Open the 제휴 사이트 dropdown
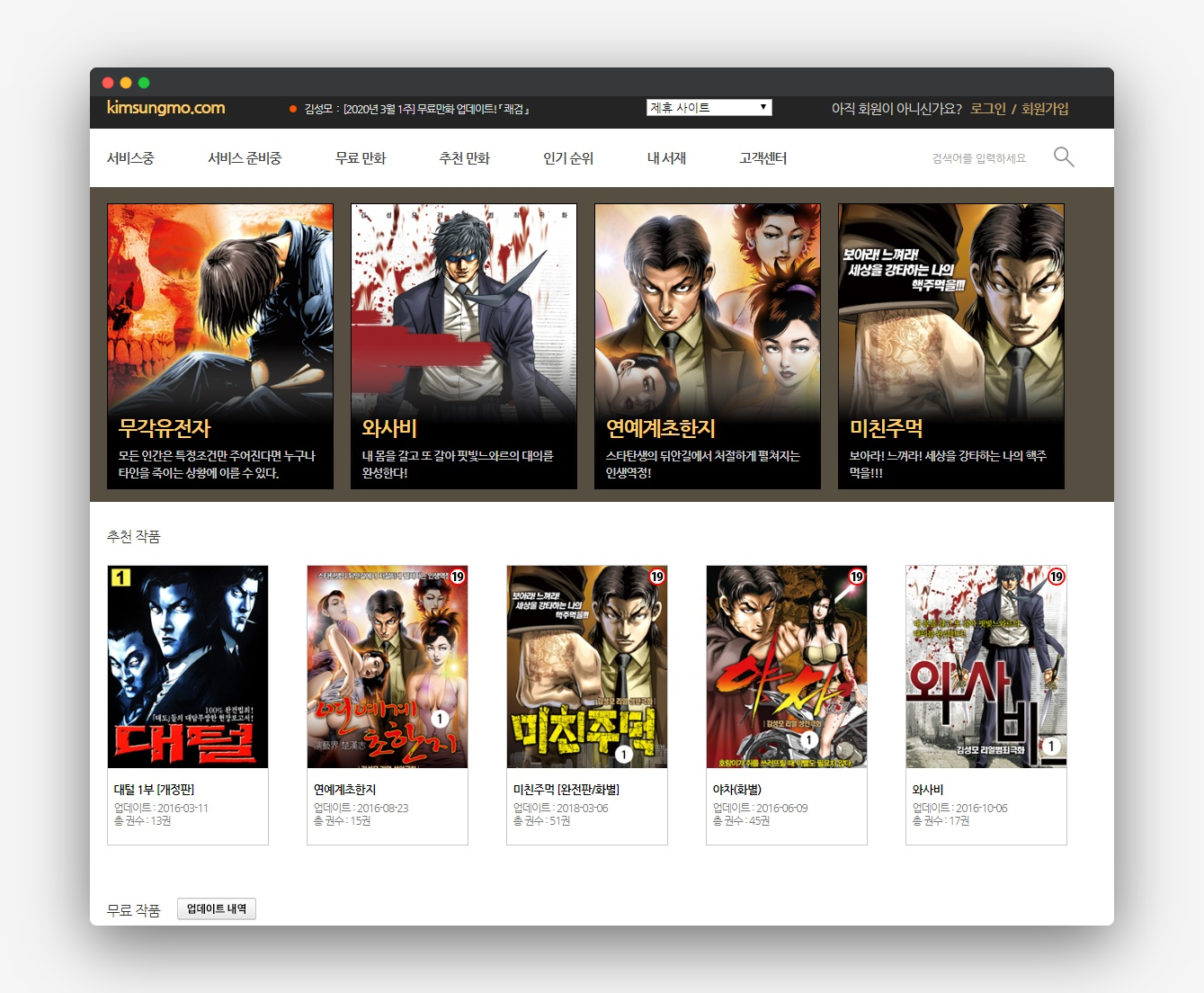This screenshot has height=993, width=1204. [709, 108]
